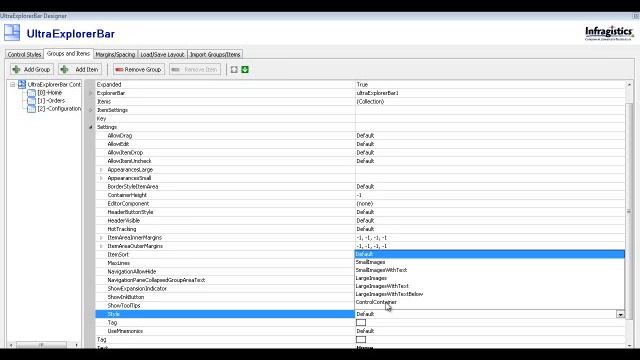Select the [1] -Orders tree node
Screen dimensions: 640x360
[x=51, y=101]
